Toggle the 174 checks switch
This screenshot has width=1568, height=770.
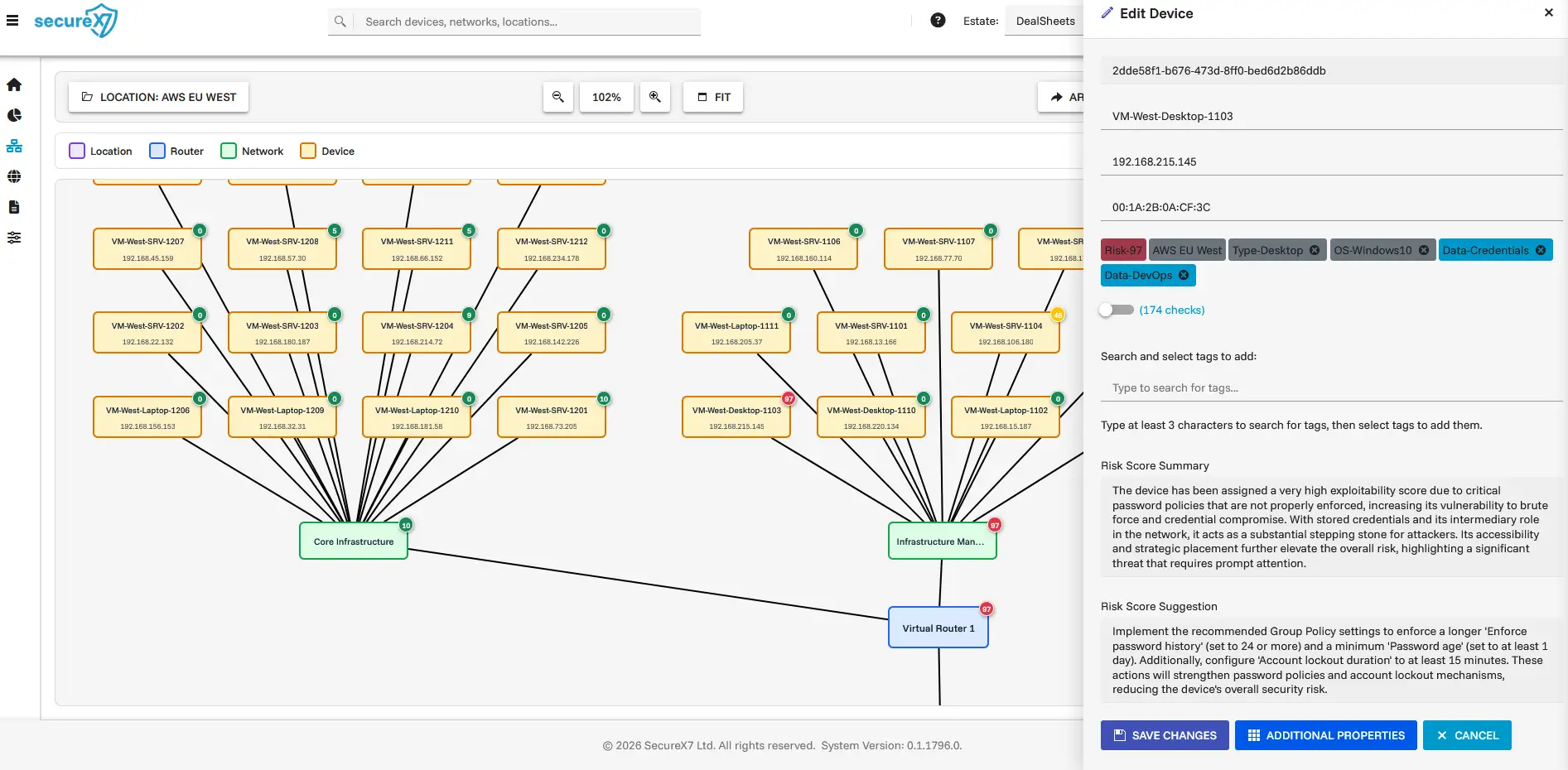[x=1116, y=310]
